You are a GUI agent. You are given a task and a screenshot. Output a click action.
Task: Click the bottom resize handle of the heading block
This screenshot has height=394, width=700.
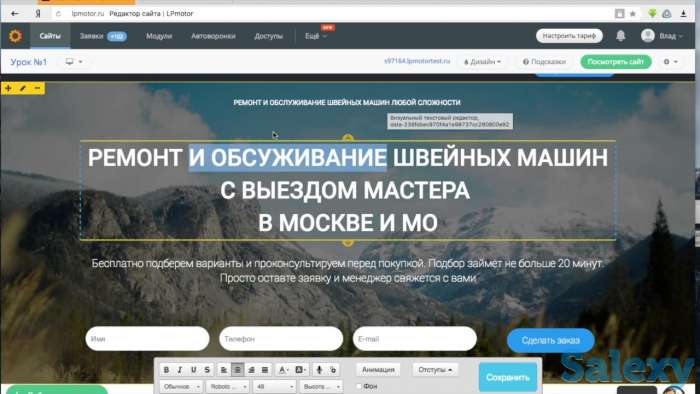coord(348,242)
